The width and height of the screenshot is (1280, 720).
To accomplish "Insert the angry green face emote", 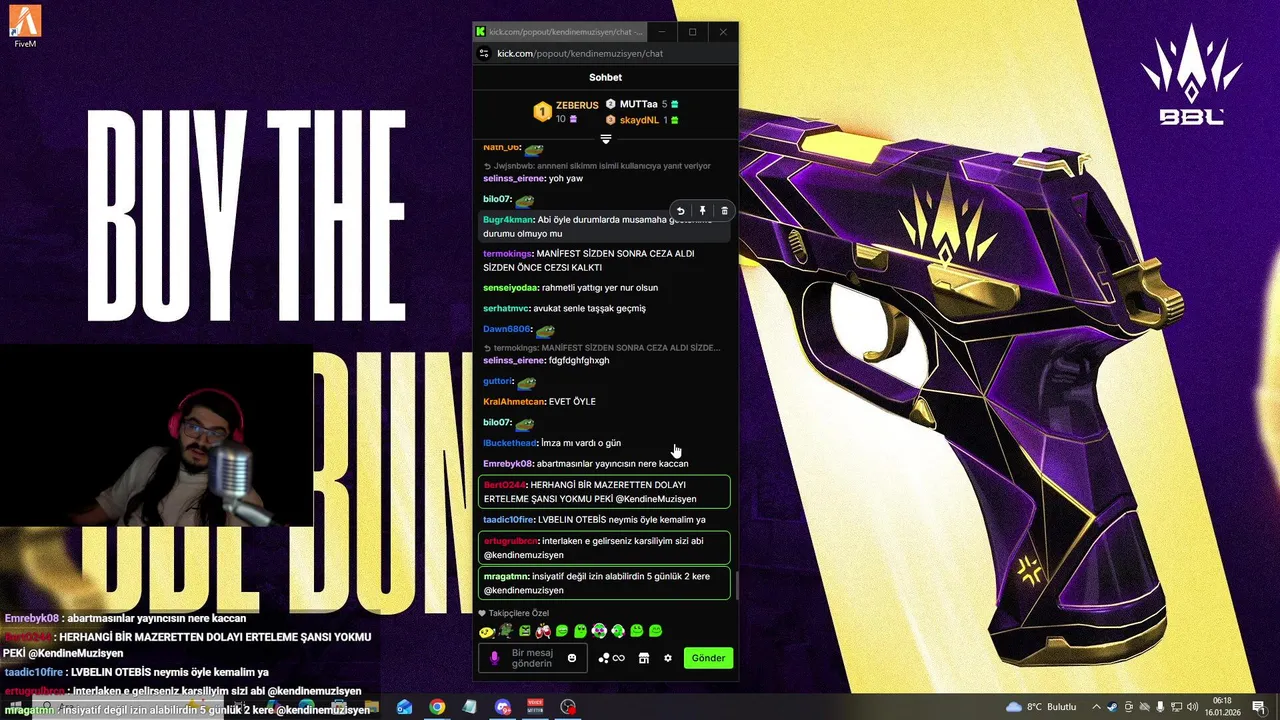I will click(x=524, y=631).
